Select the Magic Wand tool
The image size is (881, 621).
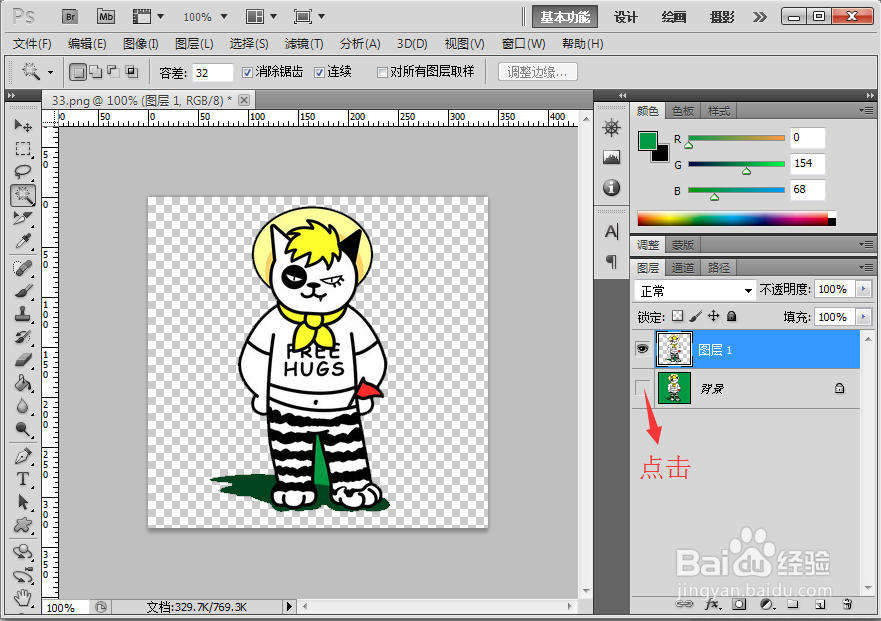click(22, 195)
